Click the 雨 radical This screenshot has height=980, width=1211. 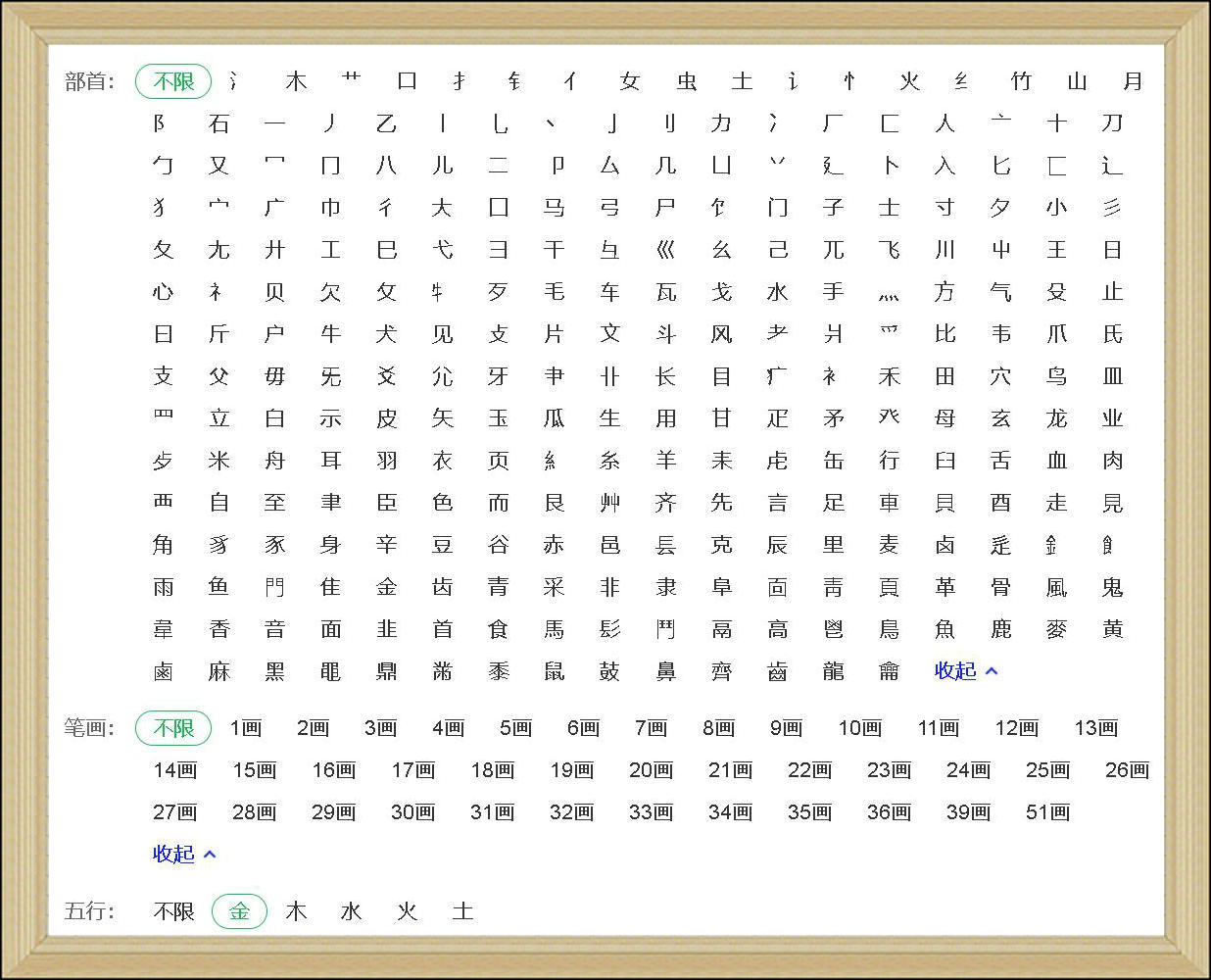coord(163,587)
